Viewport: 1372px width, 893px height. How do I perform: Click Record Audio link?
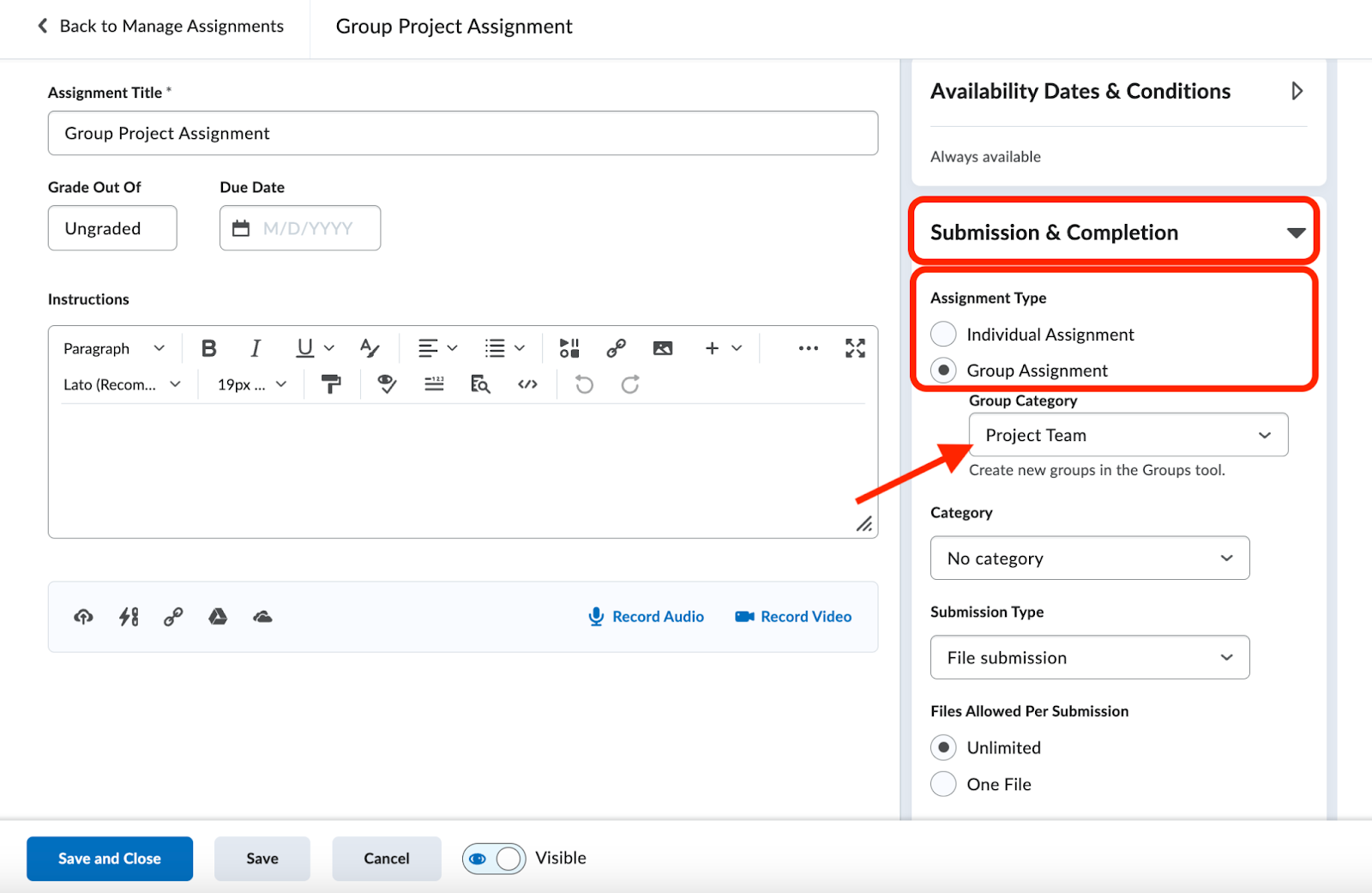[647, 617]
